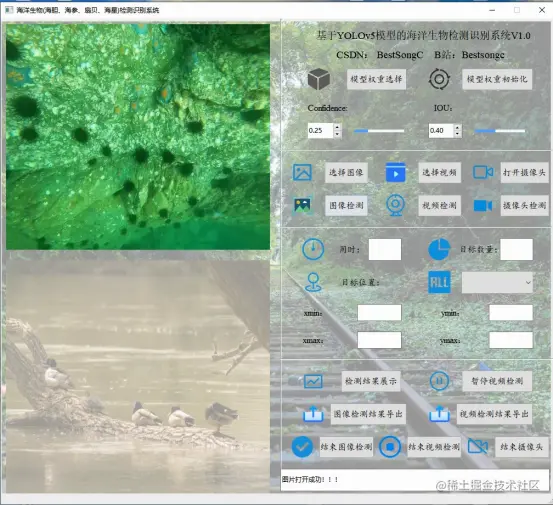Click the pie chart icon next to 目标数量

click(x=439, y=249)
